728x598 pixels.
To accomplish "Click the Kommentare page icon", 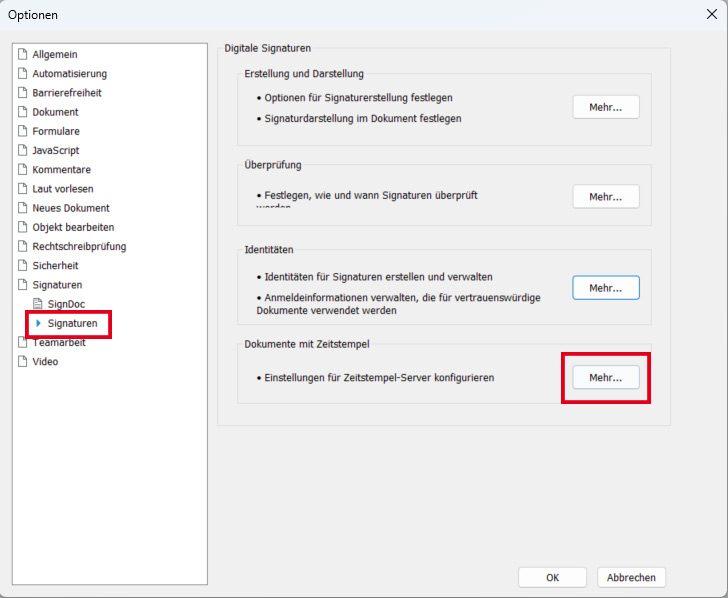I will pos(23,170).
